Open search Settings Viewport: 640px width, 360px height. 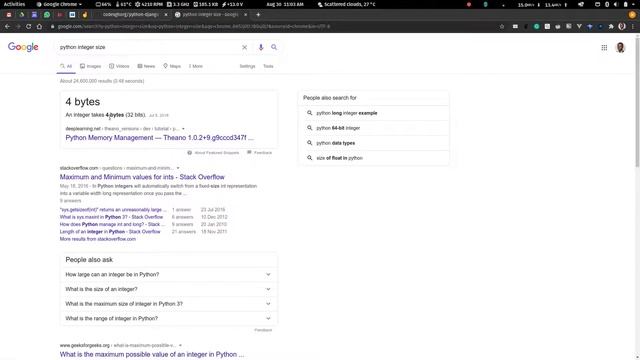247,66
